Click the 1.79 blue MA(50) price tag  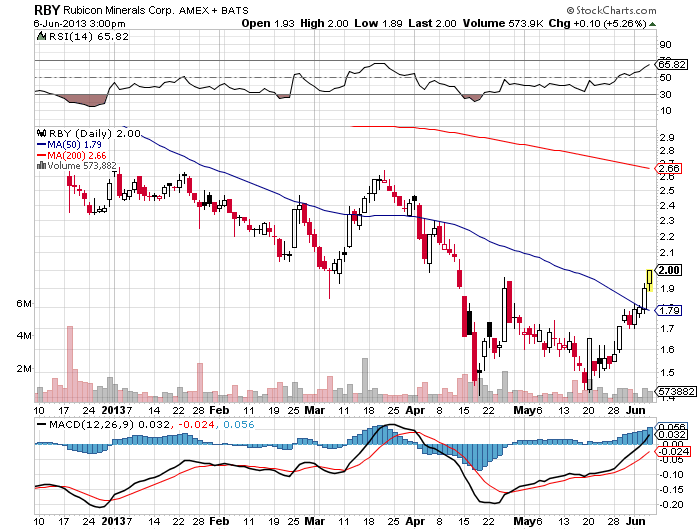668,310
